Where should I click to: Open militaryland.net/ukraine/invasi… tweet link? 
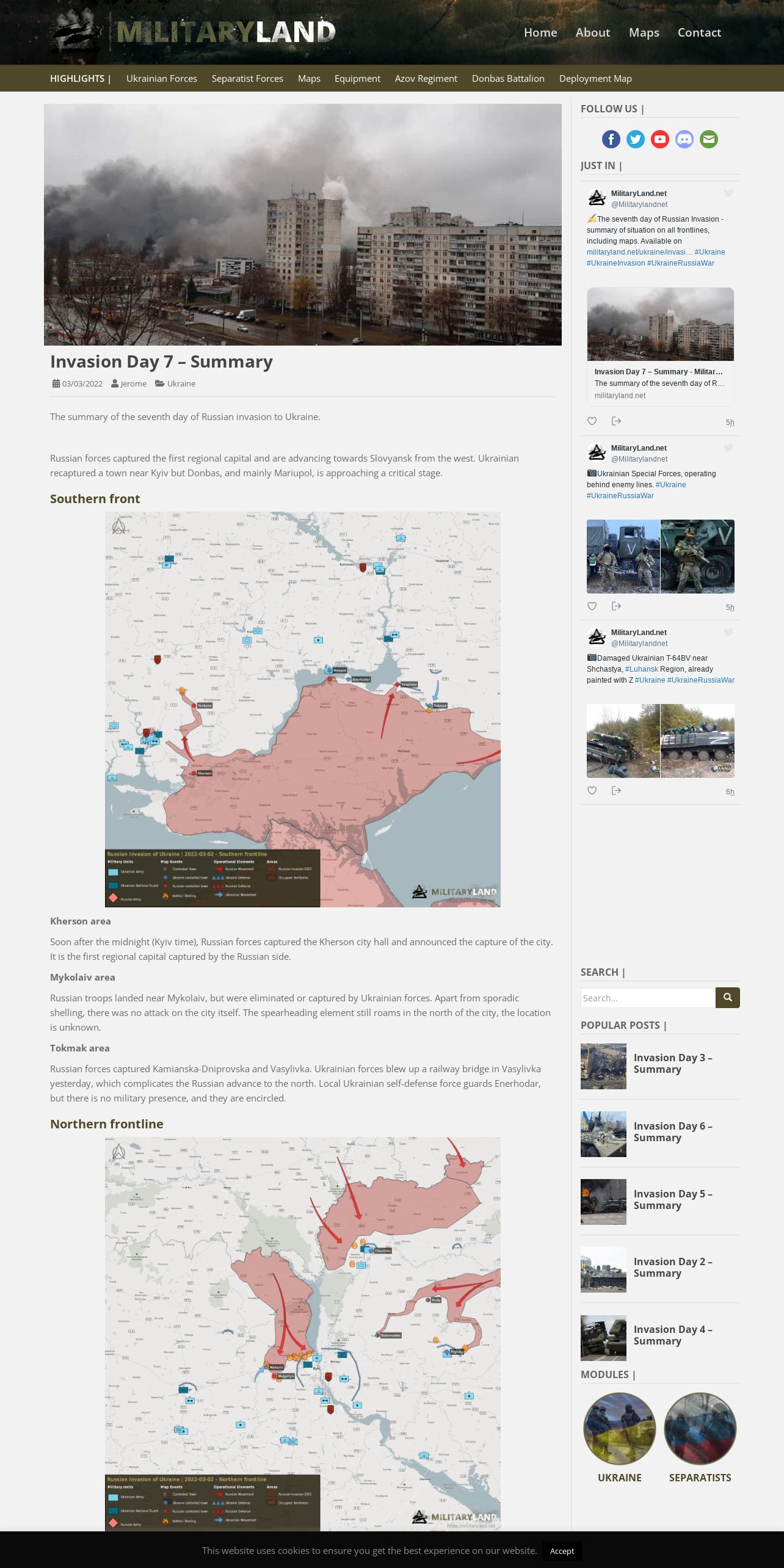click(x=639, y=252)
